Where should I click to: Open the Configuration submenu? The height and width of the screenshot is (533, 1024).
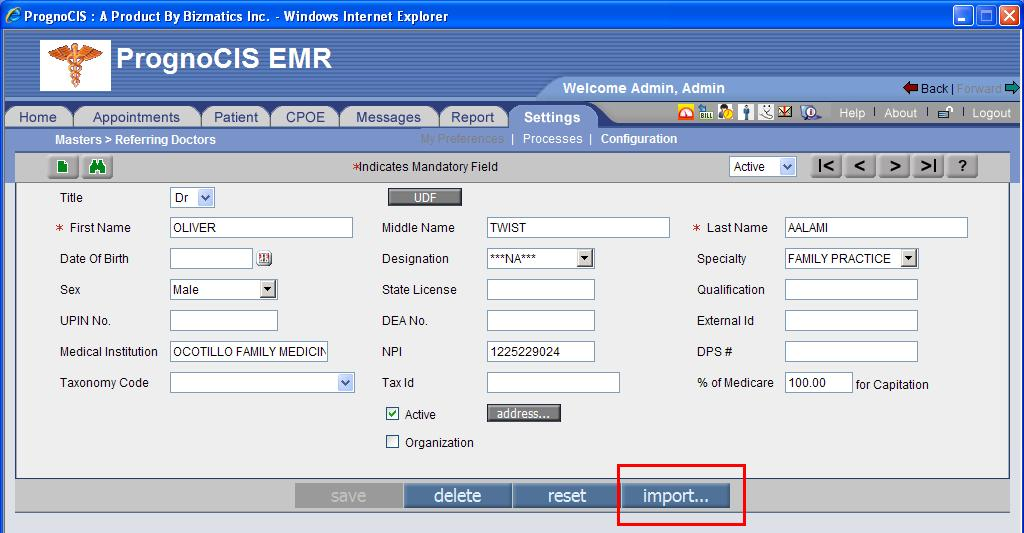(x=639, y=138)
